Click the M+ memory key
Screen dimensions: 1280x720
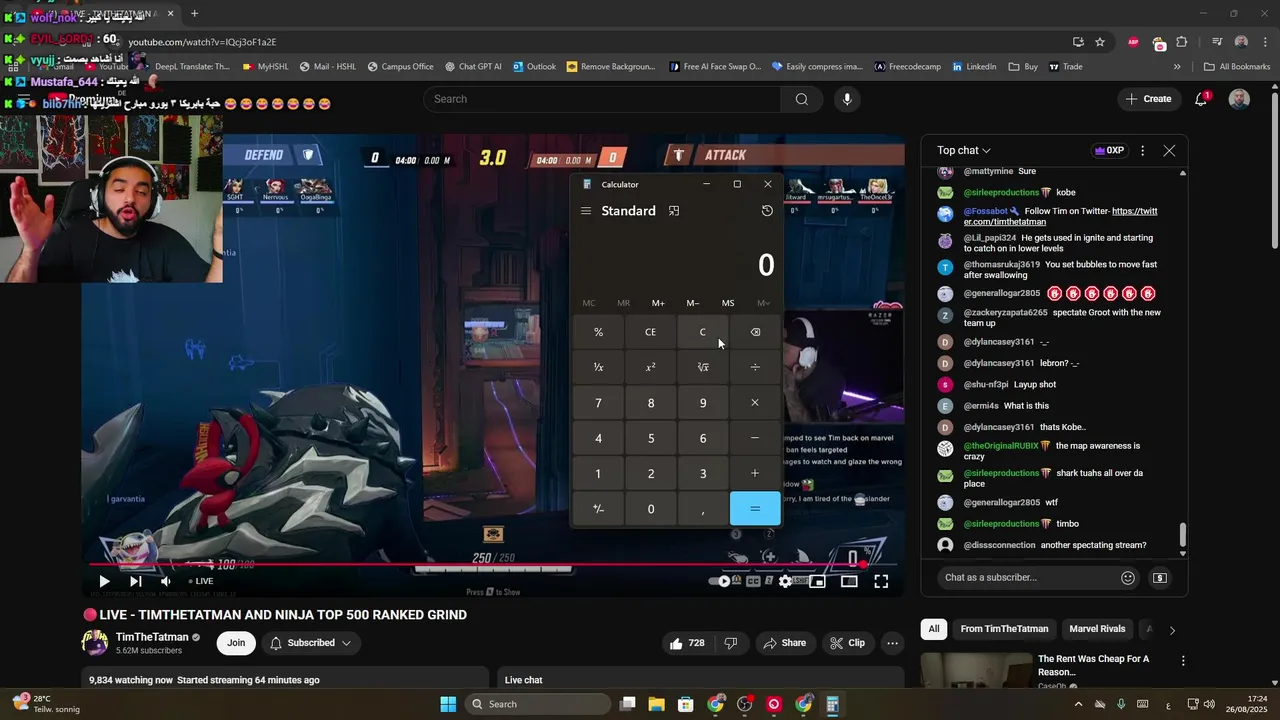point(658,303)
